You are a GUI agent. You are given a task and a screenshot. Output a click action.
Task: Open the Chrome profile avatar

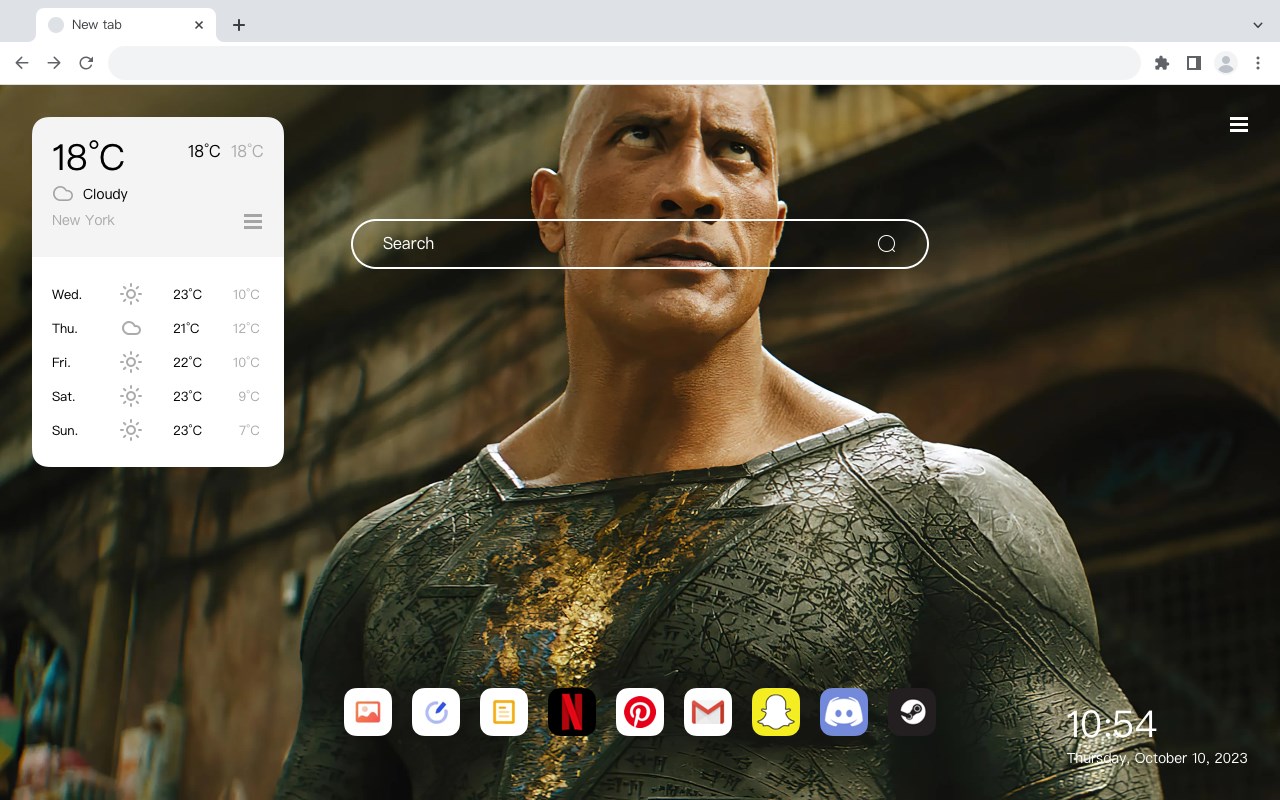click(1226, 63)
